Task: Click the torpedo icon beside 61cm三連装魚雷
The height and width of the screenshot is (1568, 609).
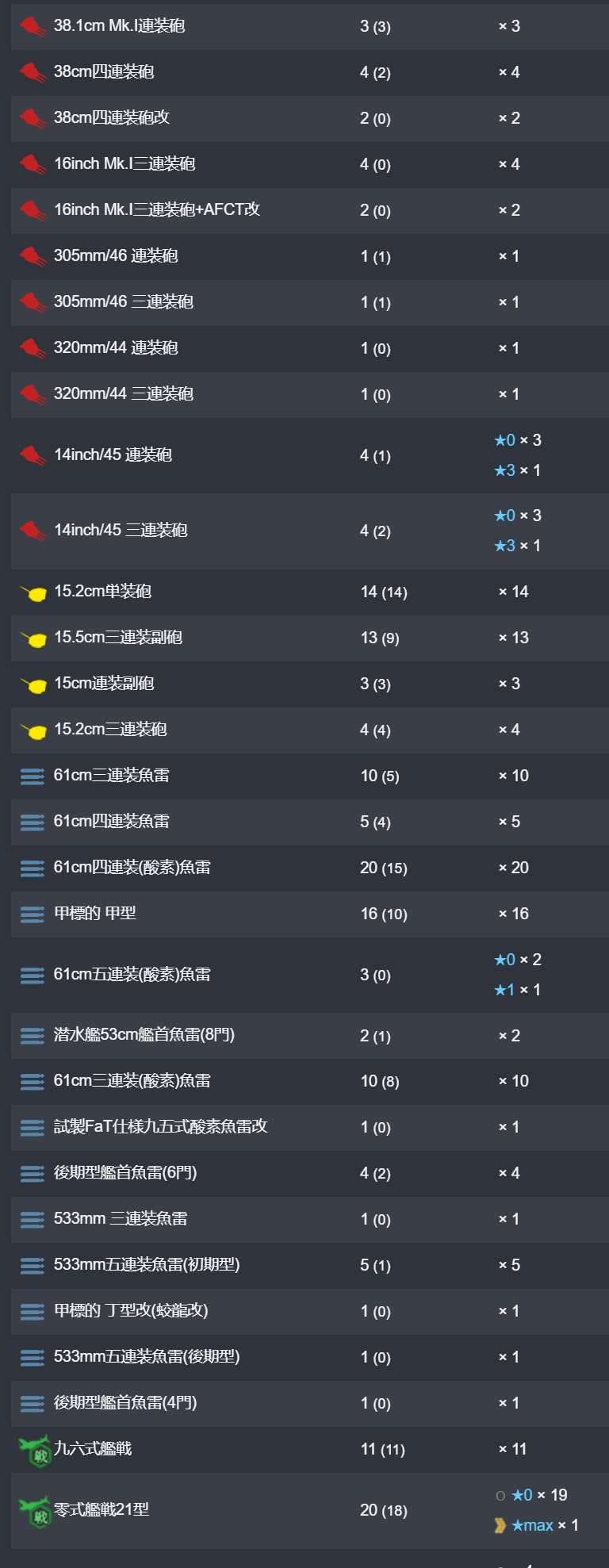Action: [33, 776]
